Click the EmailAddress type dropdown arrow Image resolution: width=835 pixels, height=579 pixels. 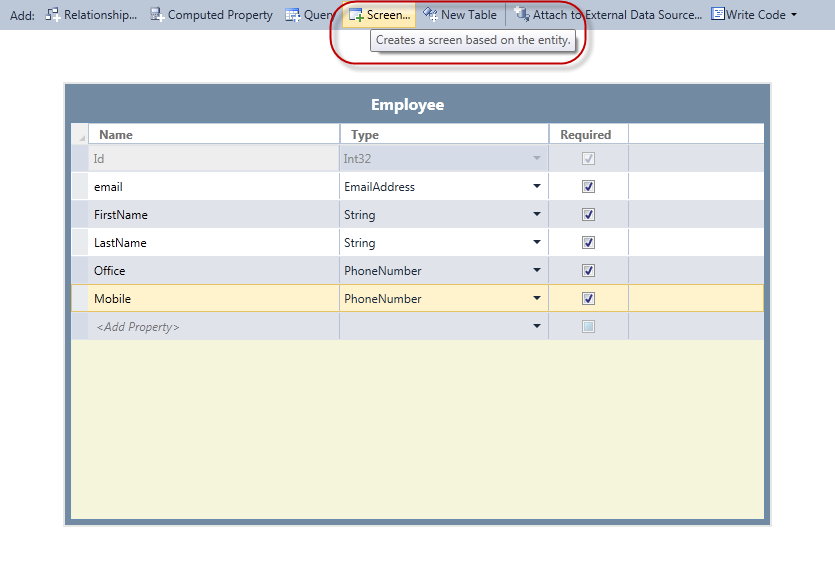pos(537,186)
